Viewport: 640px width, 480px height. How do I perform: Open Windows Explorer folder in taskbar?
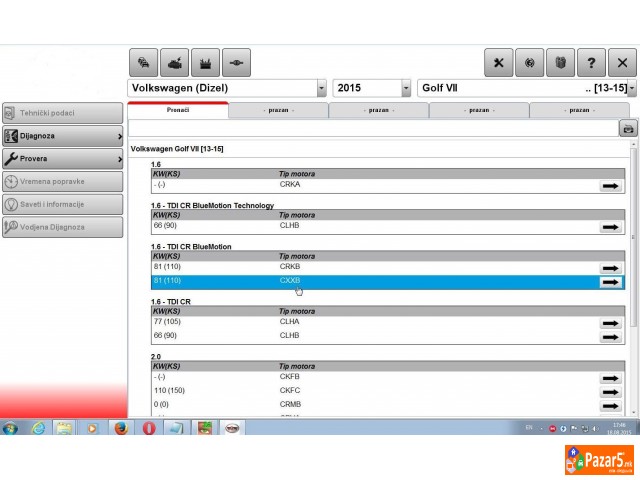64,428
